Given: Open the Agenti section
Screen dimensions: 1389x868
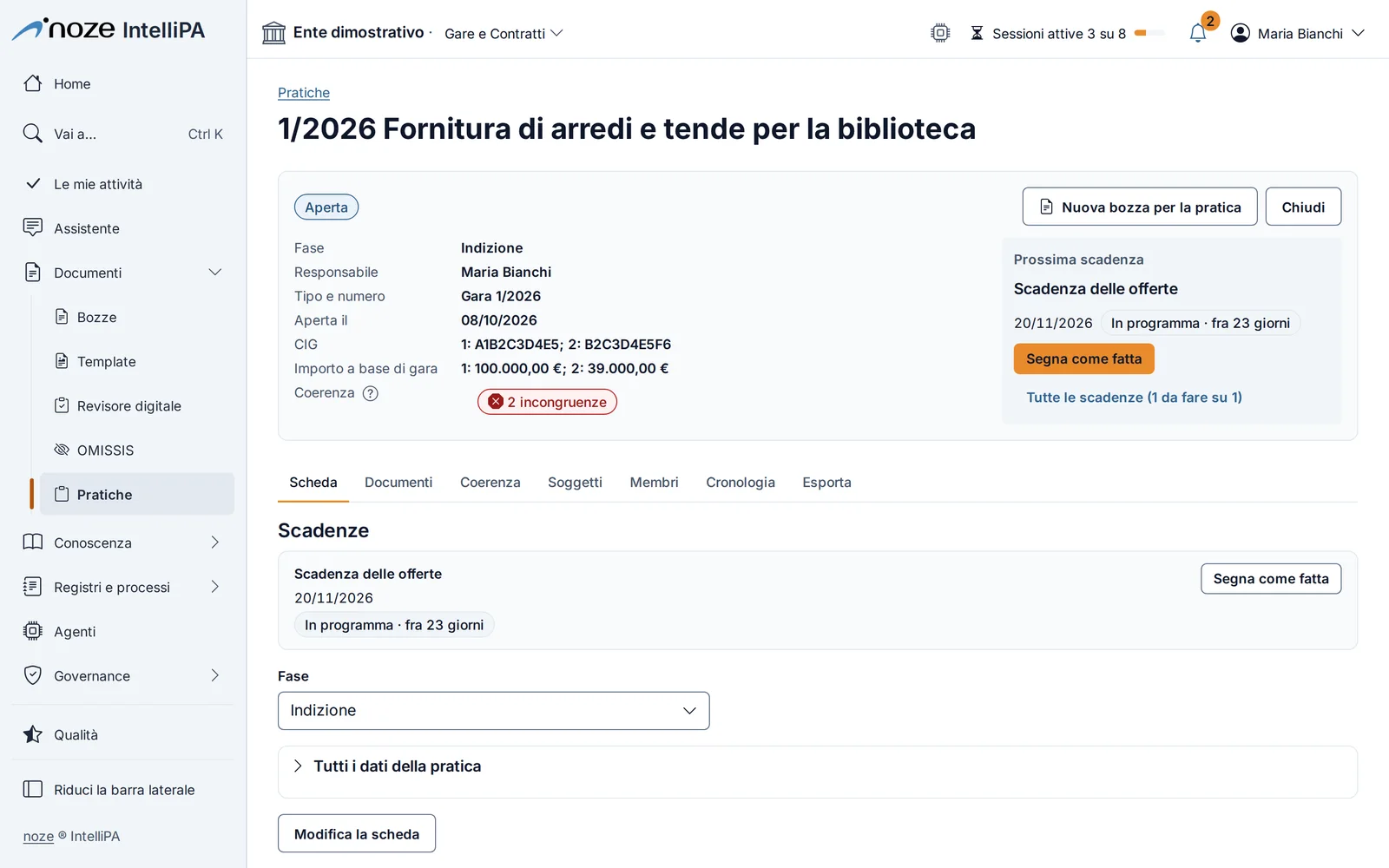Looking at the screenshot, I should pyautogui.click(x=123, y=631).
